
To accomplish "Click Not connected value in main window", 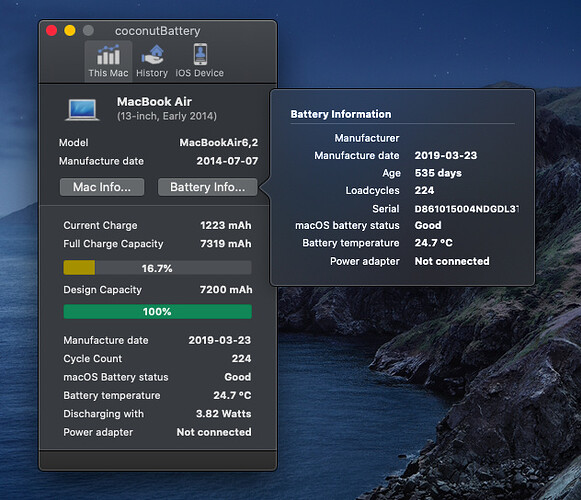I will pos(214,432).
